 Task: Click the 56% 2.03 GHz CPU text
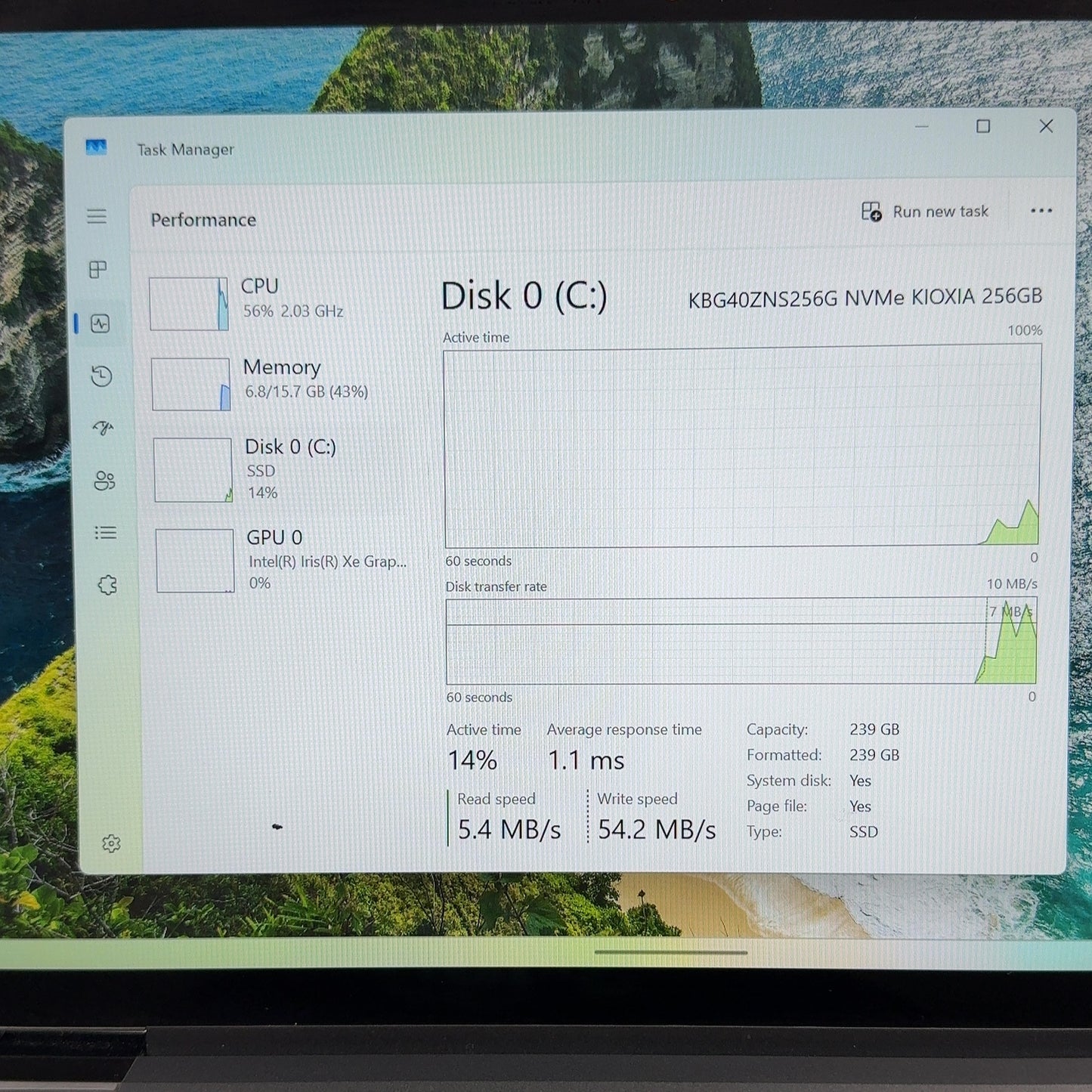point(293,311)
